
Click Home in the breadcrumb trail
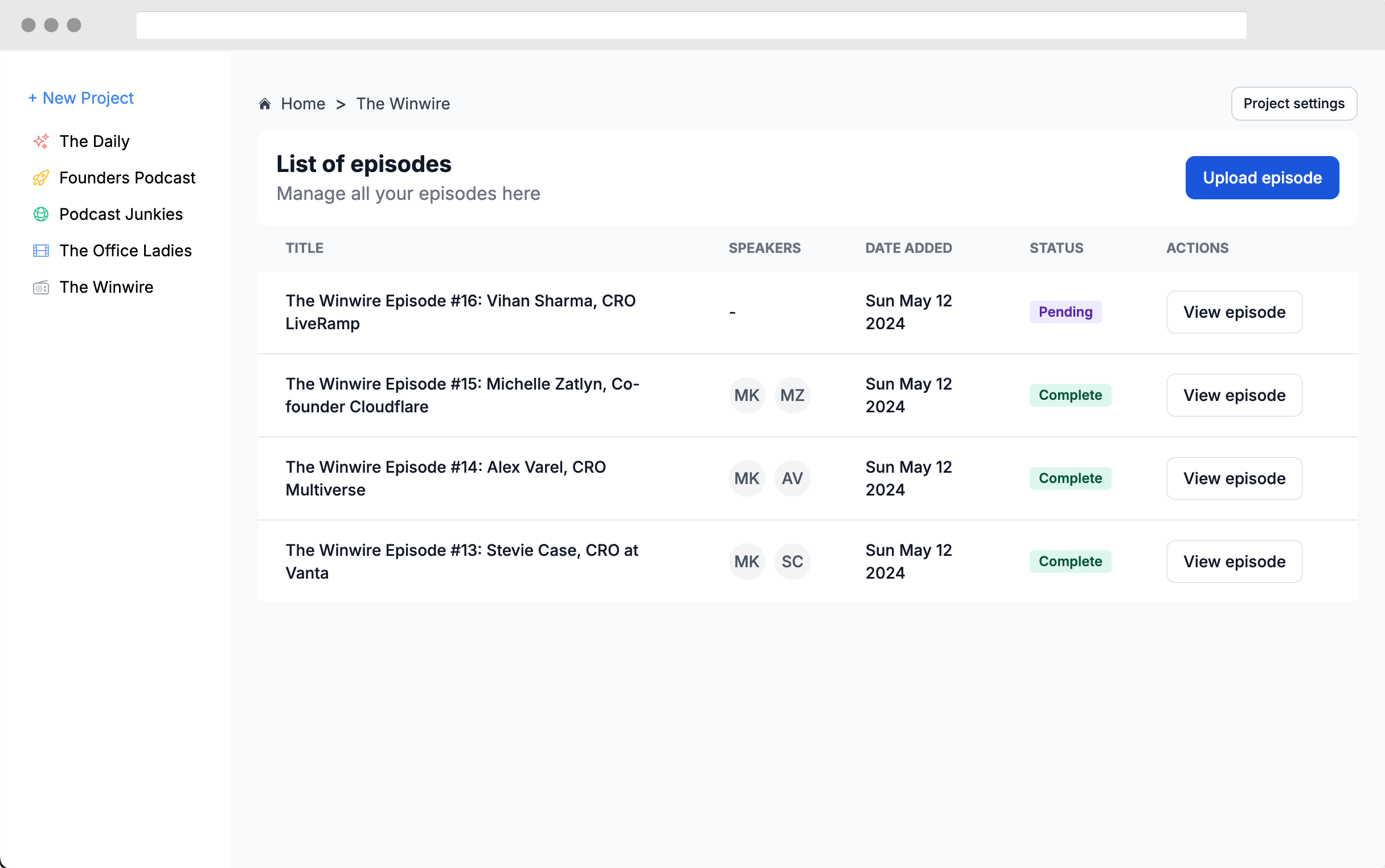303,103
